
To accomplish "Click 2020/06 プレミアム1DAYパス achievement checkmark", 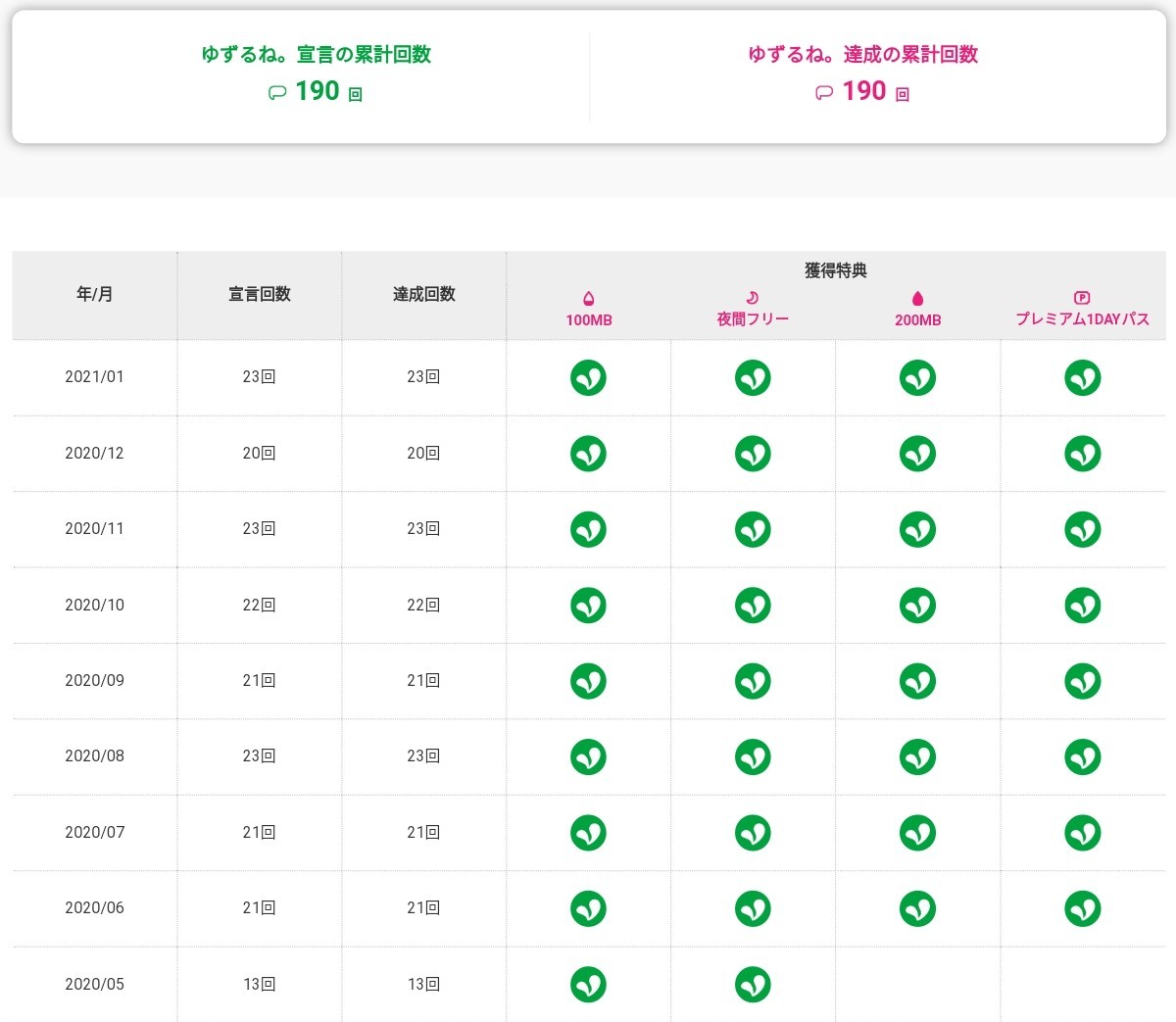I will click(x=1082, y=908).
